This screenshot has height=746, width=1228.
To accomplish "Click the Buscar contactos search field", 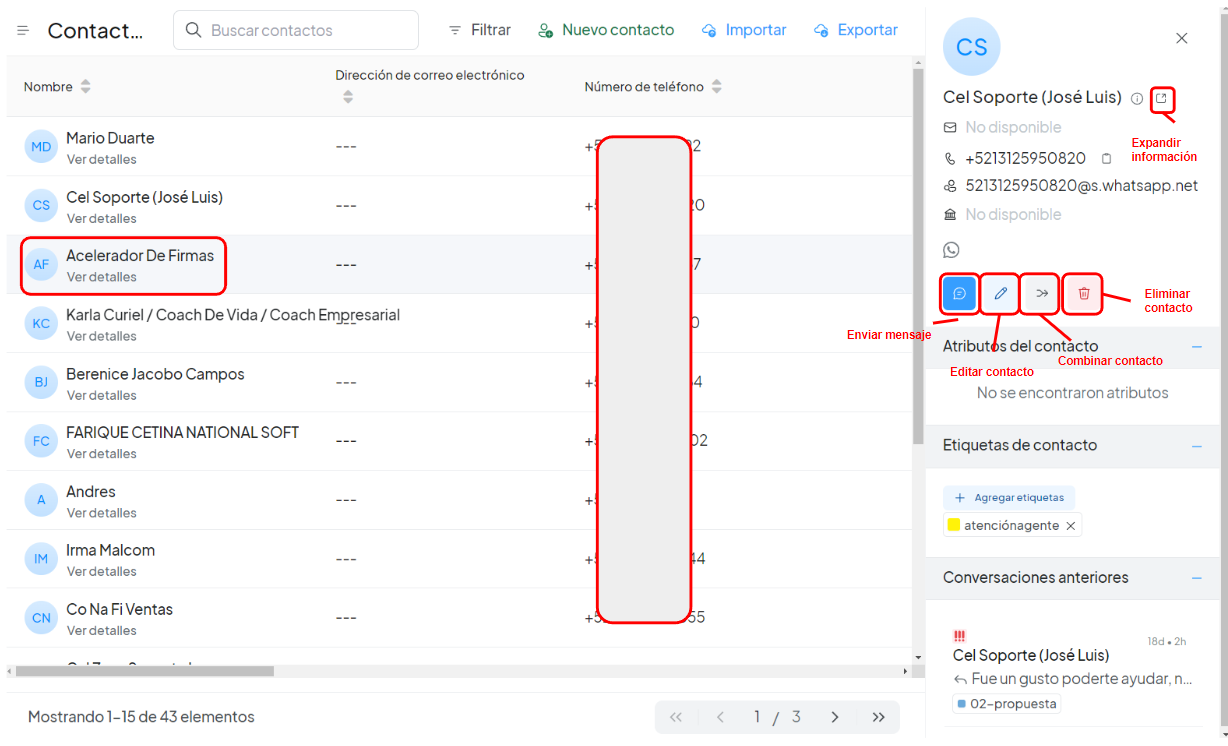I will pos(296,30).
